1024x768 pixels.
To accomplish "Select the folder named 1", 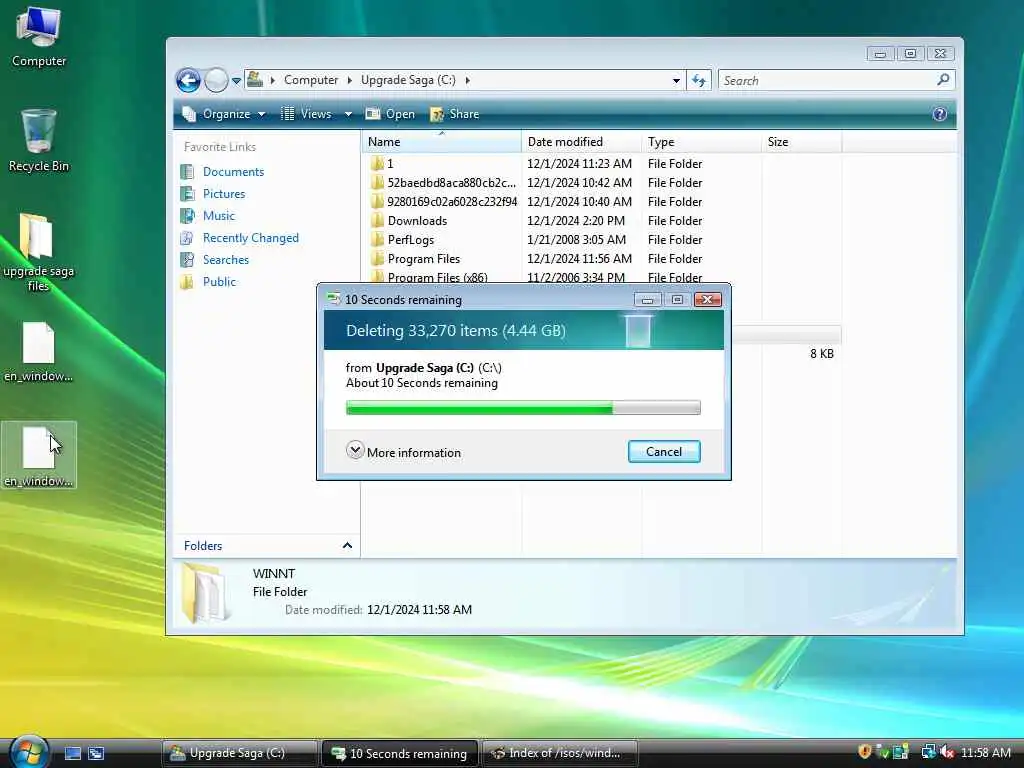I will click(390, 164).
